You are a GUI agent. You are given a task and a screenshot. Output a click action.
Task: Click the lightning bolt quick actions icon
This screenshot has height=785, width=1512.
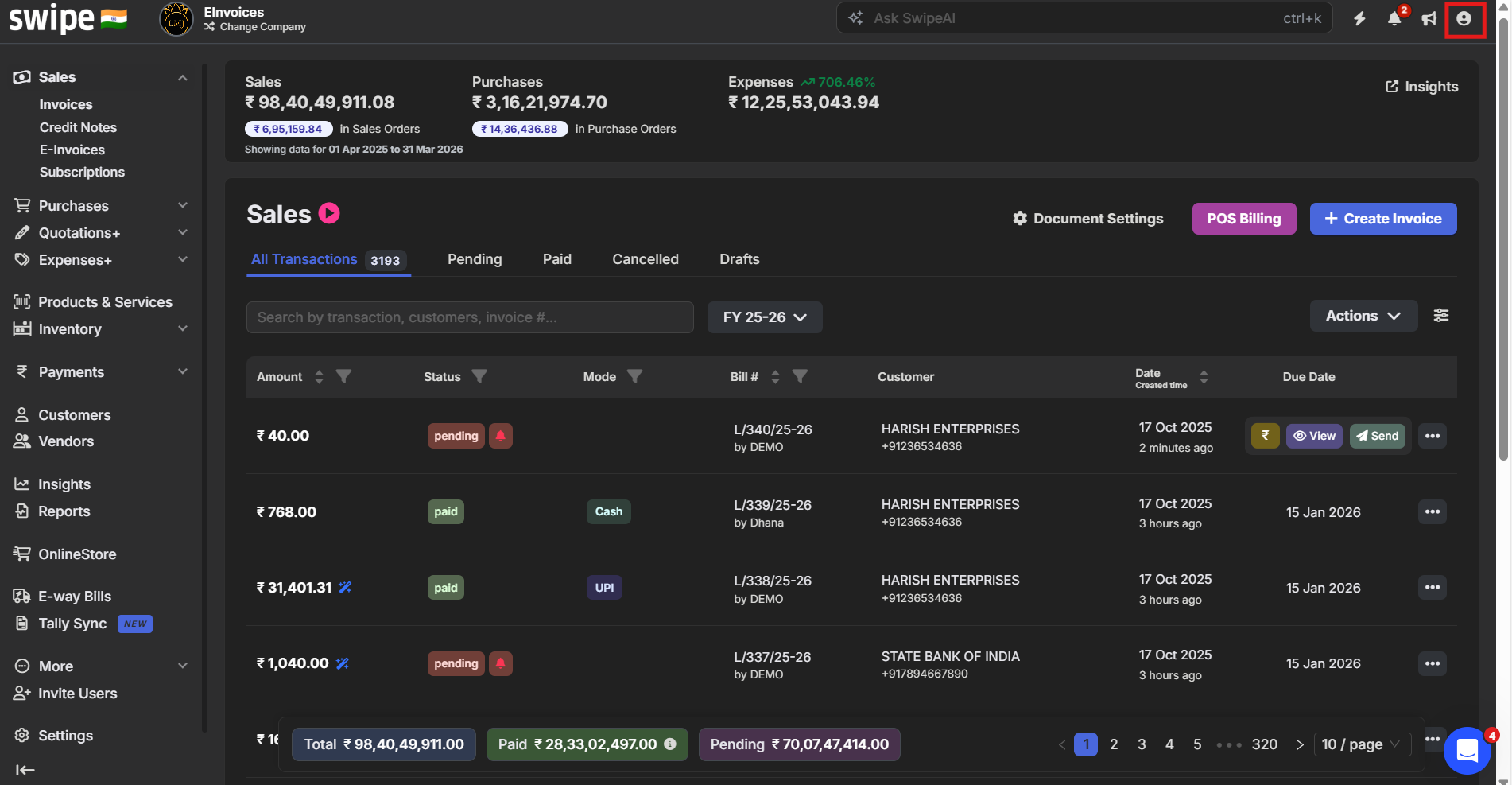click(x=1359, y=18)
